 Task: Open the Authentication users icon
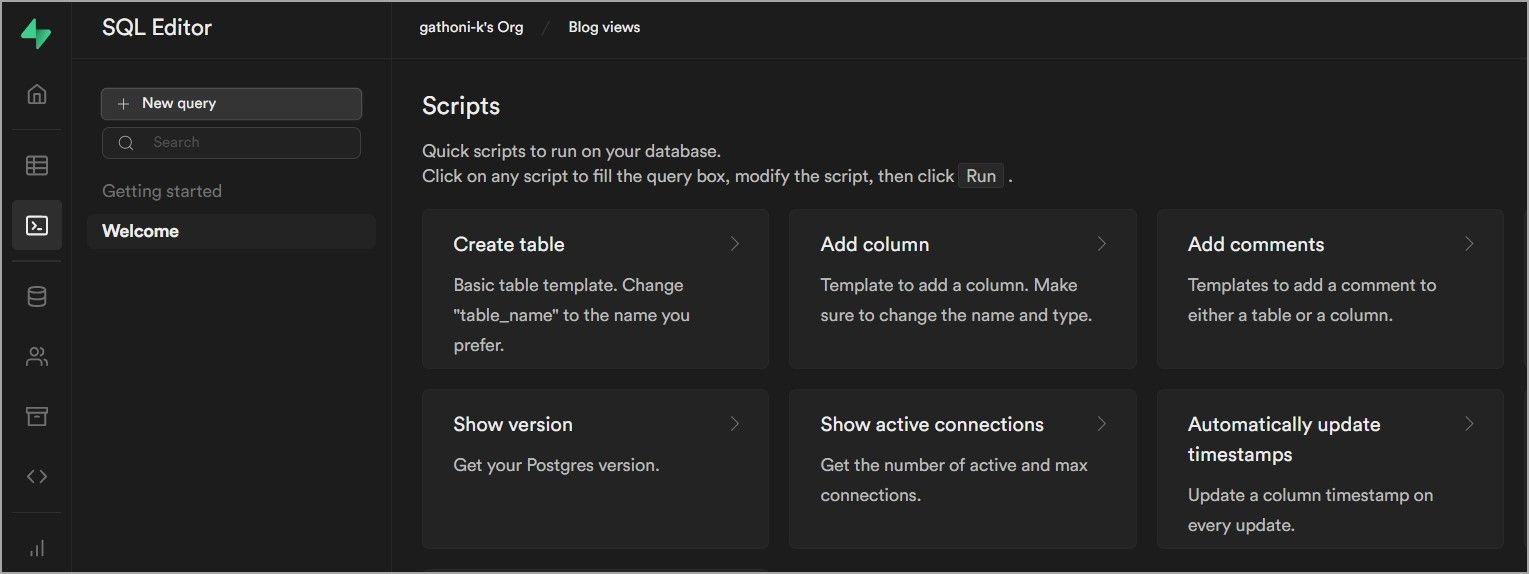(x=37, y=357)
